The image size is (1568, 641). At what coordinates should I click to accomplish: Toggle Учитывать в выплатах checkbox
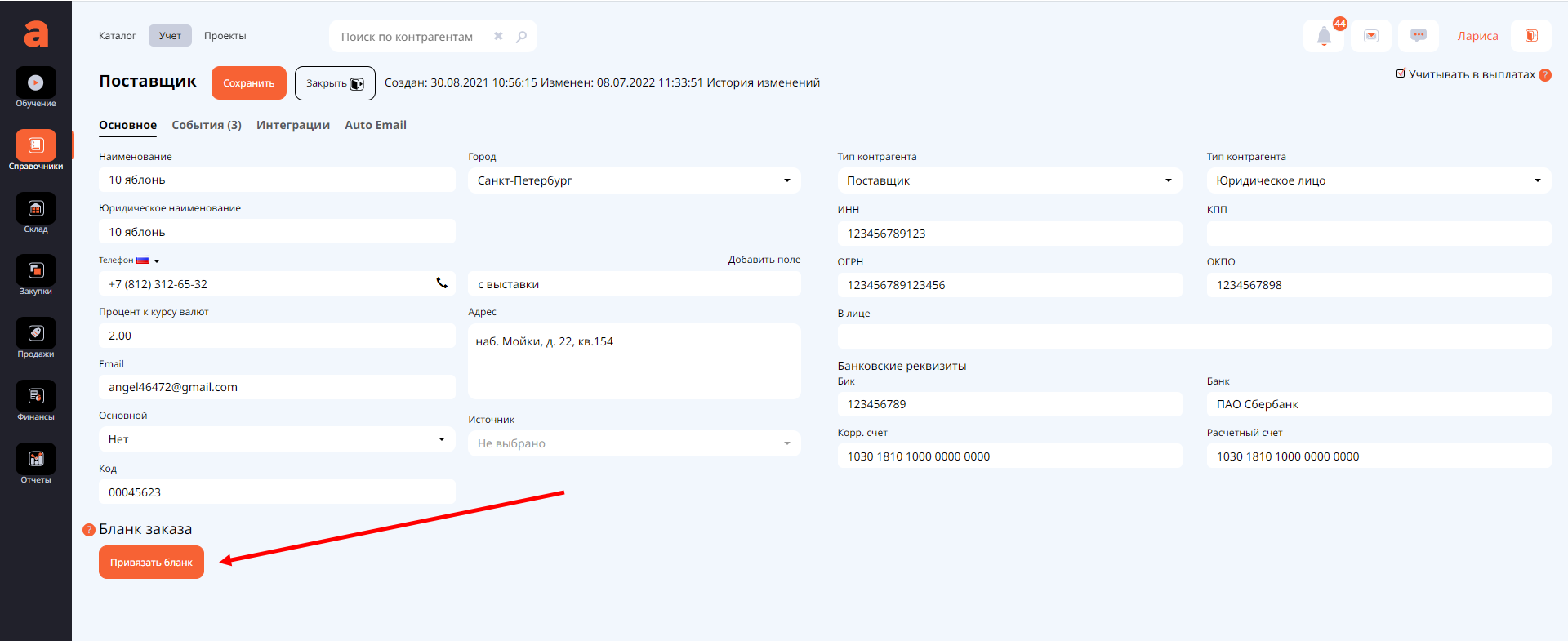point(1401,73)
